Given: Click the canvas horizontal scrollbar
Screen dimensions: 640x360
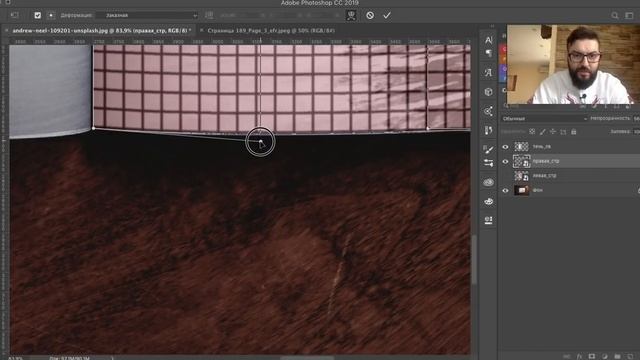Looking at the screenshot, I should [x=307, y=358].
